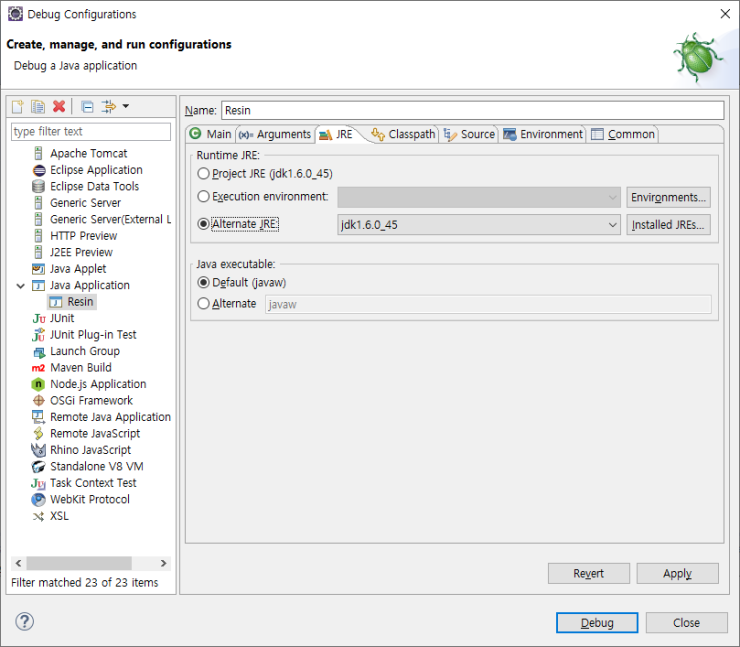
Task: Click the Installed JREs button
Action: point(668,225)
